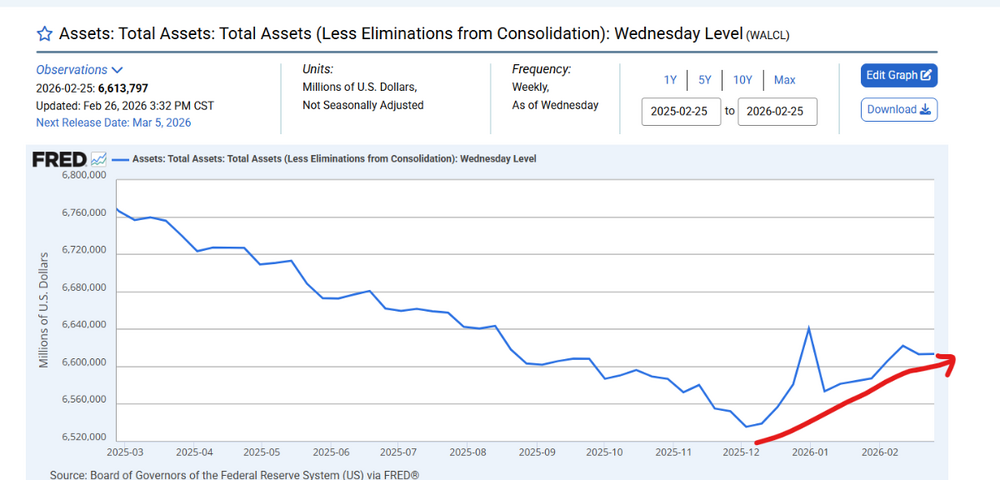Click the Updated: Feb 26, 2026 3:32 PM CST text
Viewport: 1000px width, 480px height.
point(125,105)
